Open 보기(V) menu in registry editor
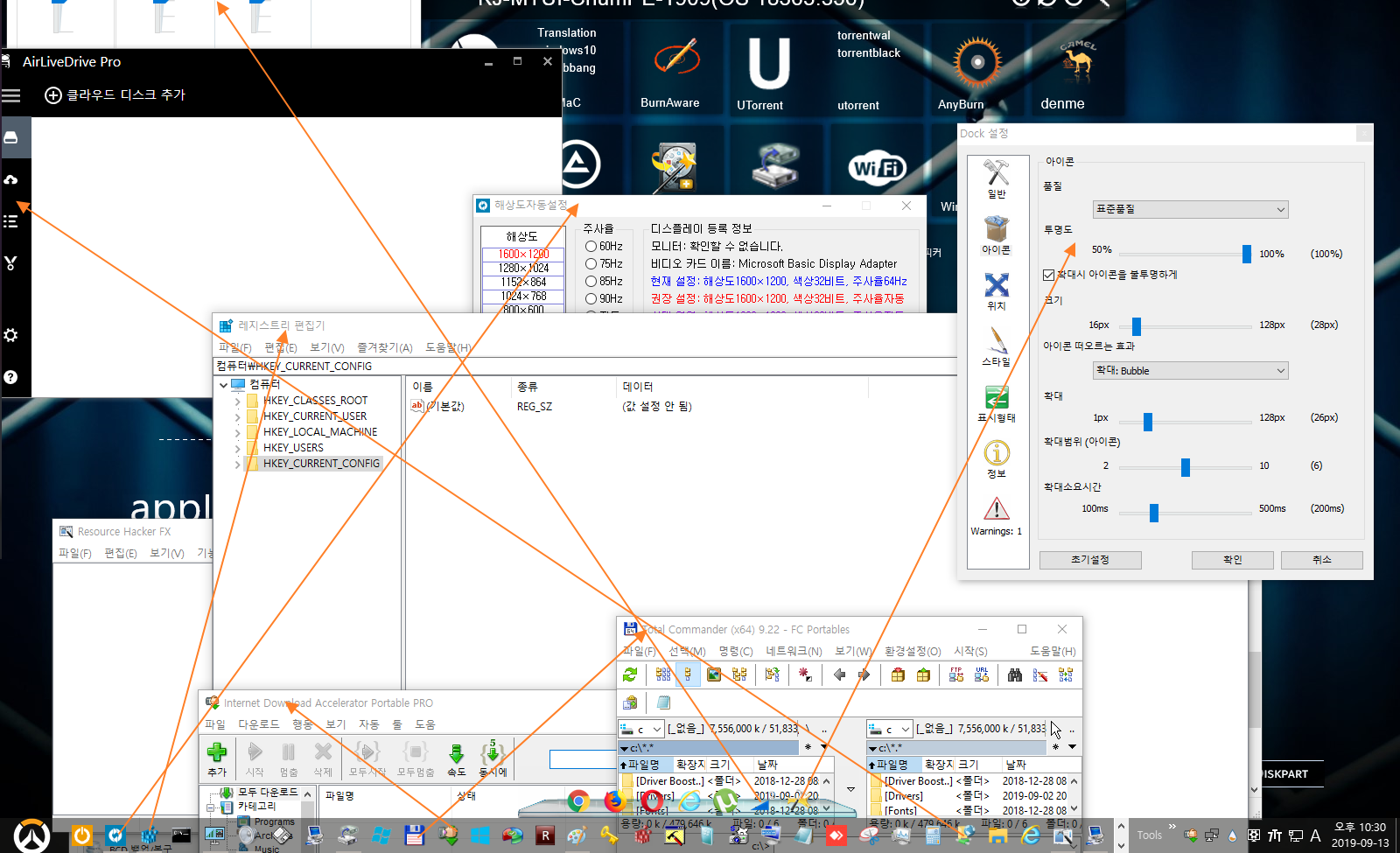The image size is (1400, 853). tap(326, 348)
